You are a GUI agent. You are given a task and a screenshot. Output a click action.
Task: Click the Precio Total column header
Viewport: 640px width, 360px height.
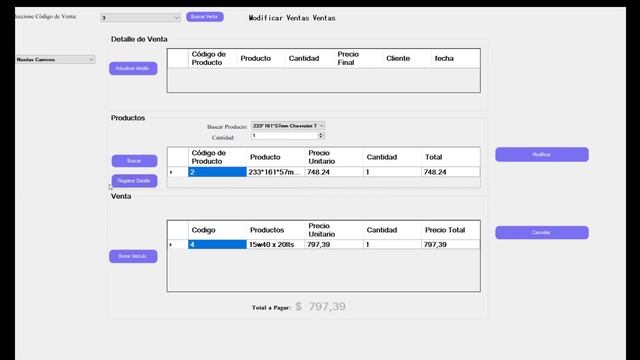(x=451, y=230)
